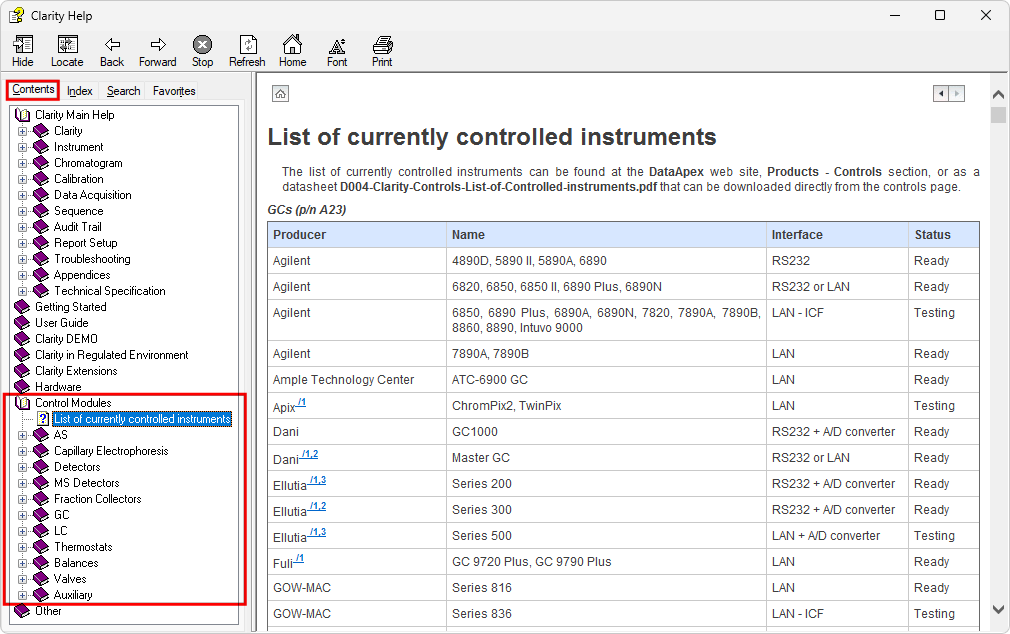Image resolution: width=1010 pixels, height=634 pixels.
Task: Select the MS Detectors tree item
Action: pyautogui.click(x=87, y=483)
